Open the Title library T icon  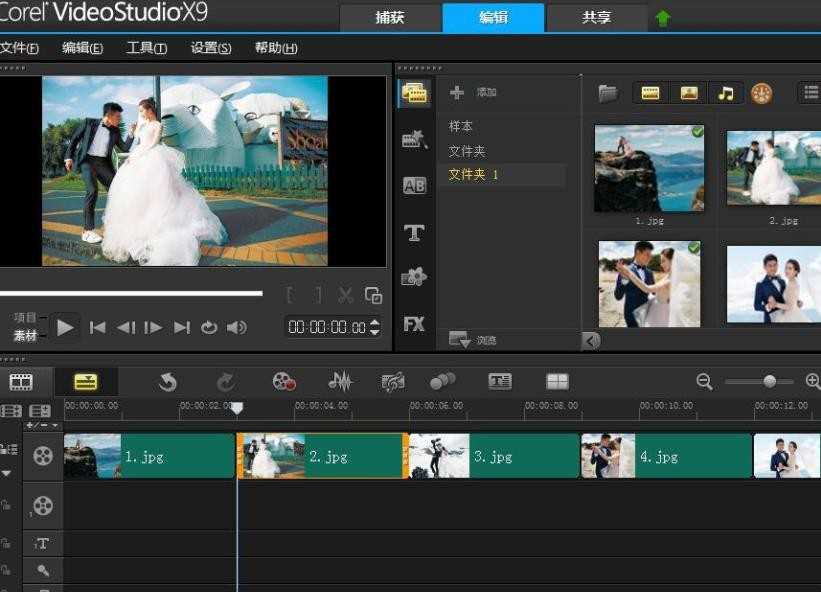(x=414, y=232)
